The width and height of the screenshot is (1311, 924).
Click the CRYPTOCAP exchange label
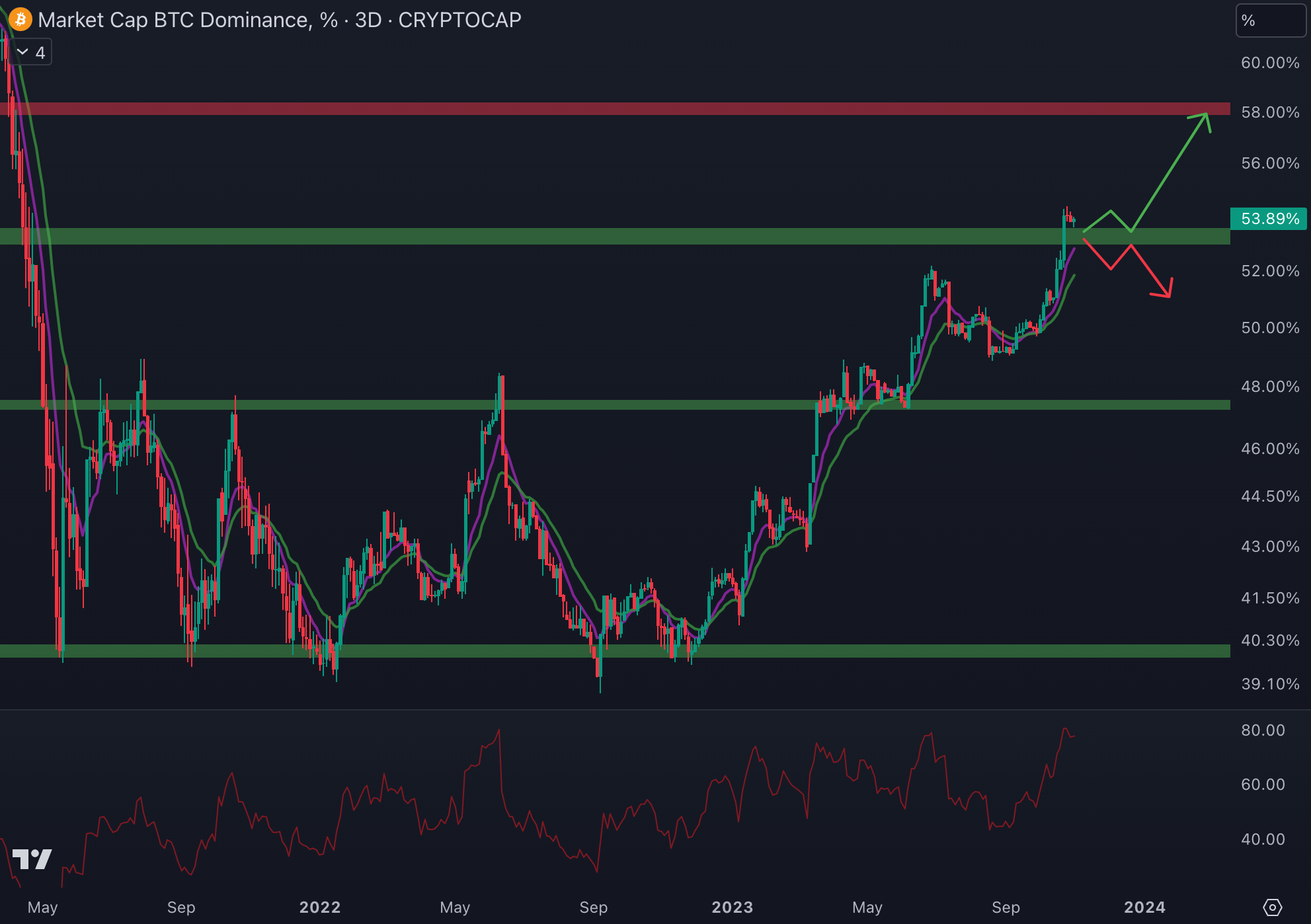(x=459, y=20)
